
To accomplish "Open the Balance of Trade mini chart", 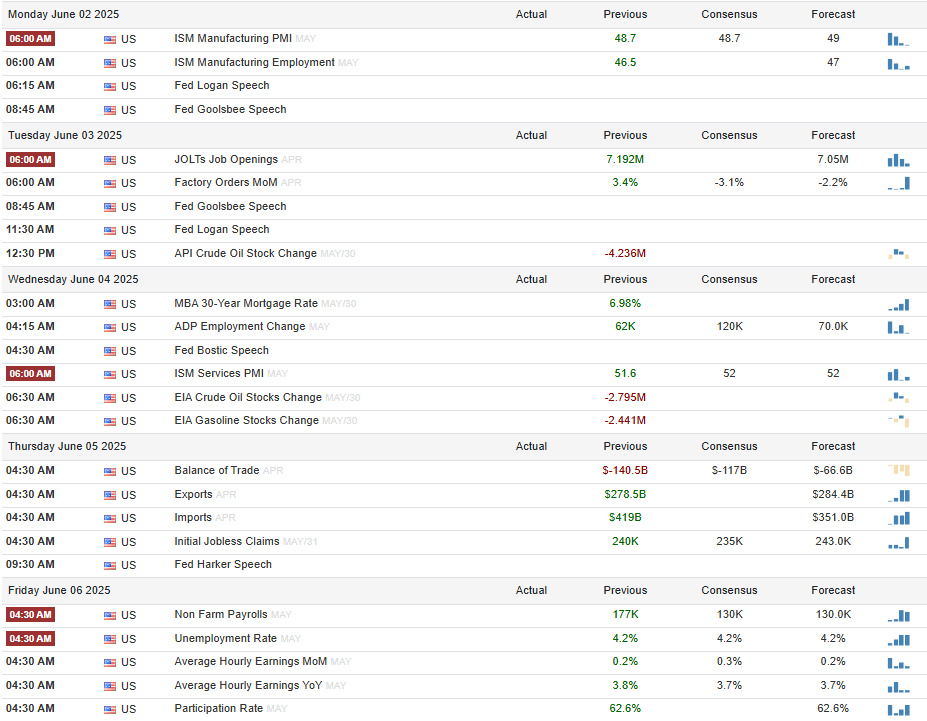I will point(898,470).
